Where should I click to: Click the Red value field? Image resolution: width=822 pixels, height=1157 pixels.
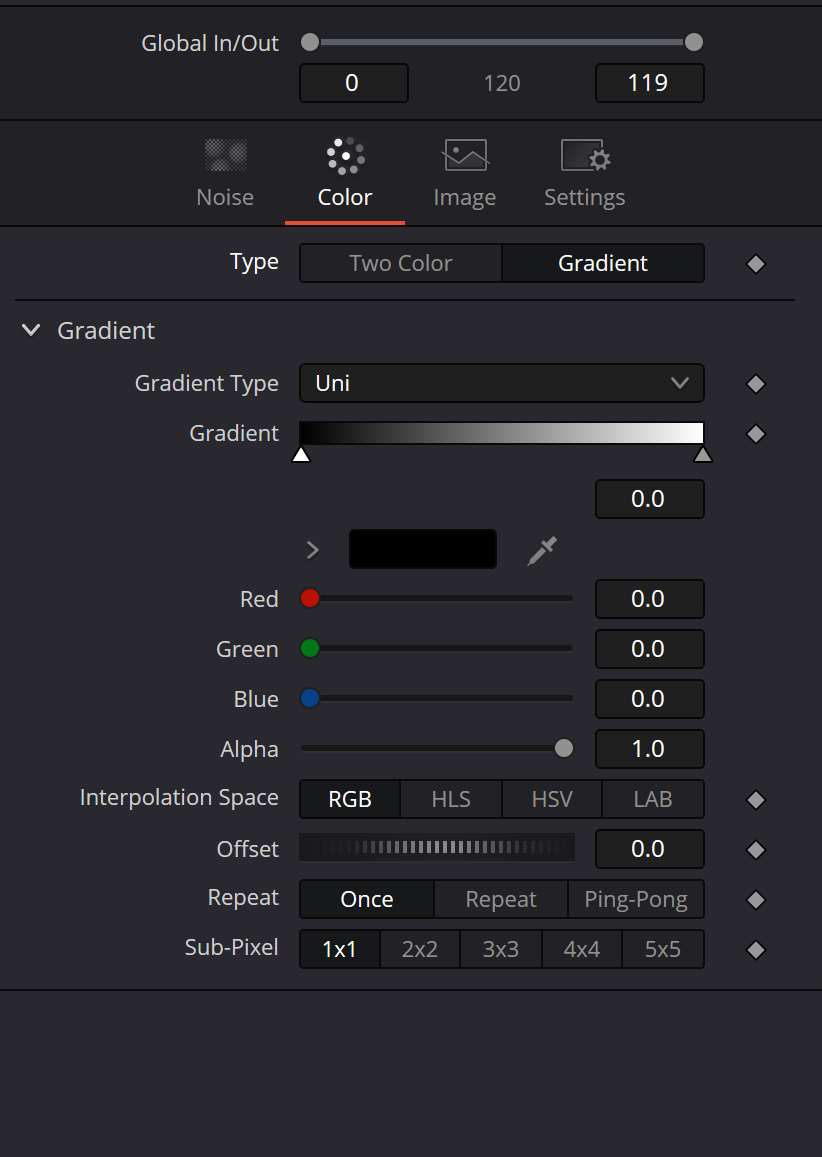[649, 599]
